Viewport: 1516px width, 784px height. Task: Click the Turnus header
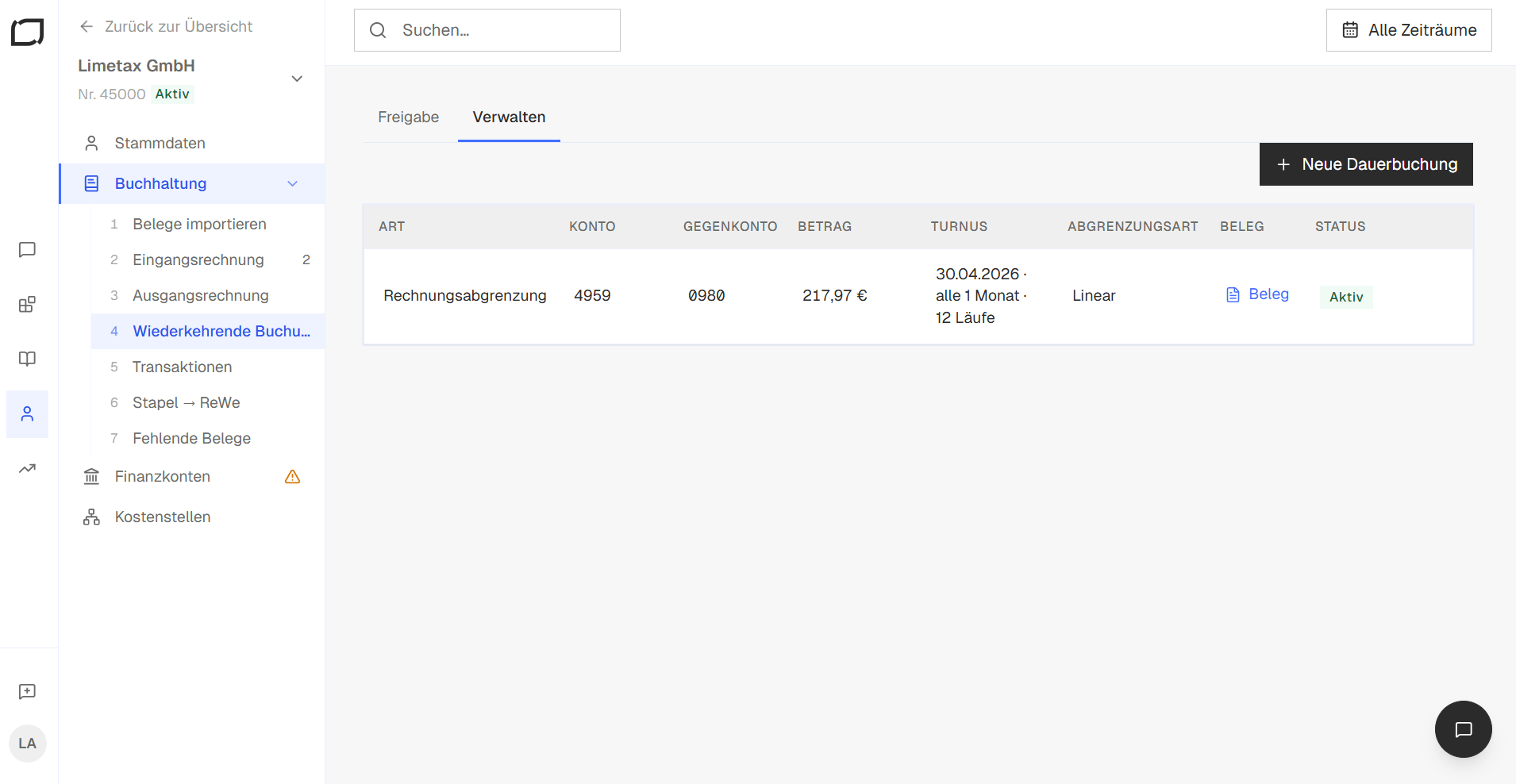(959, 226)
